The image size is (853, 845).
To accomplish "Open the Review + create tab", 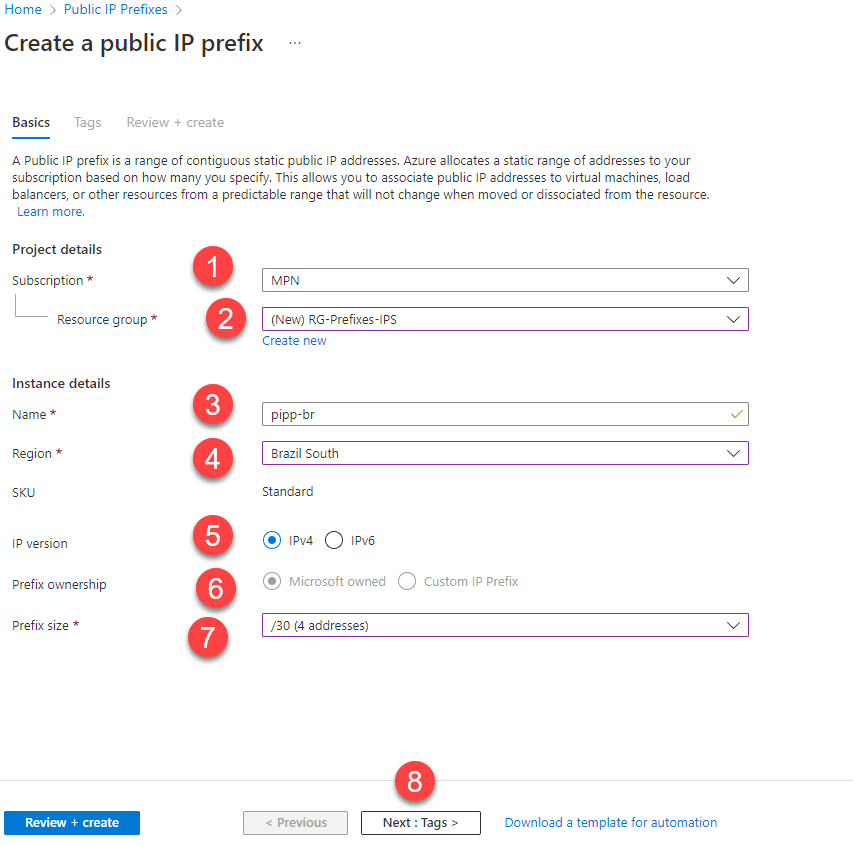I will click(175, 122).
